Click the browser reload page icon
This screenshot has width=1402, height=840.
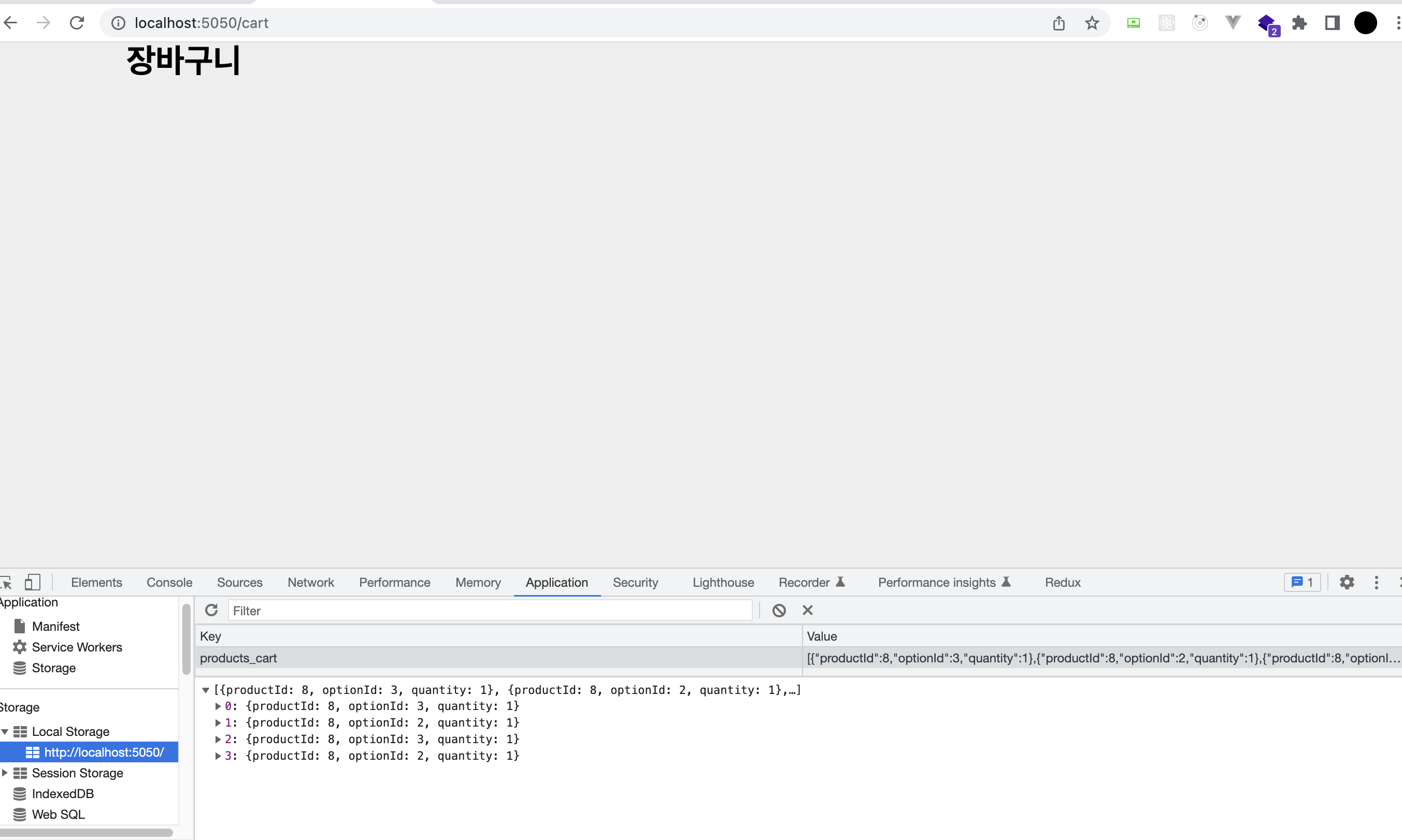coord(77,23)
